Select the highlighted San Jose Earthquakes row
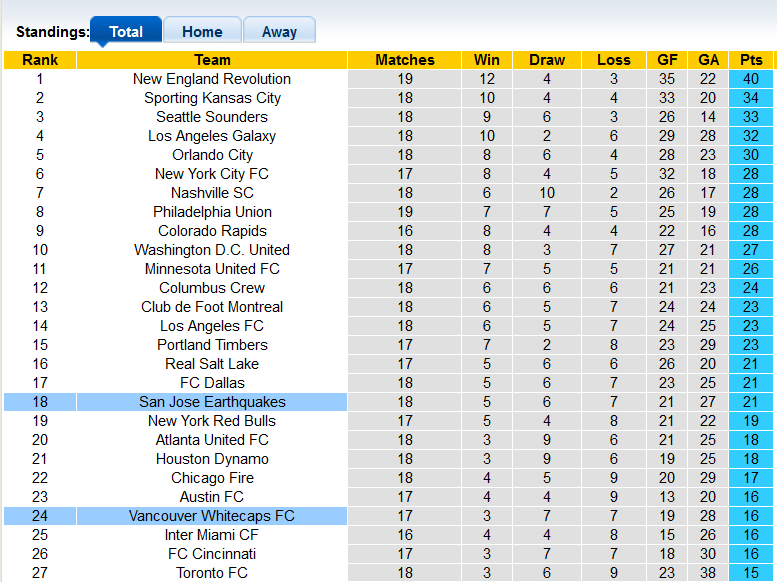This screenshot has height=582, width=777. [x=212, y=402]
